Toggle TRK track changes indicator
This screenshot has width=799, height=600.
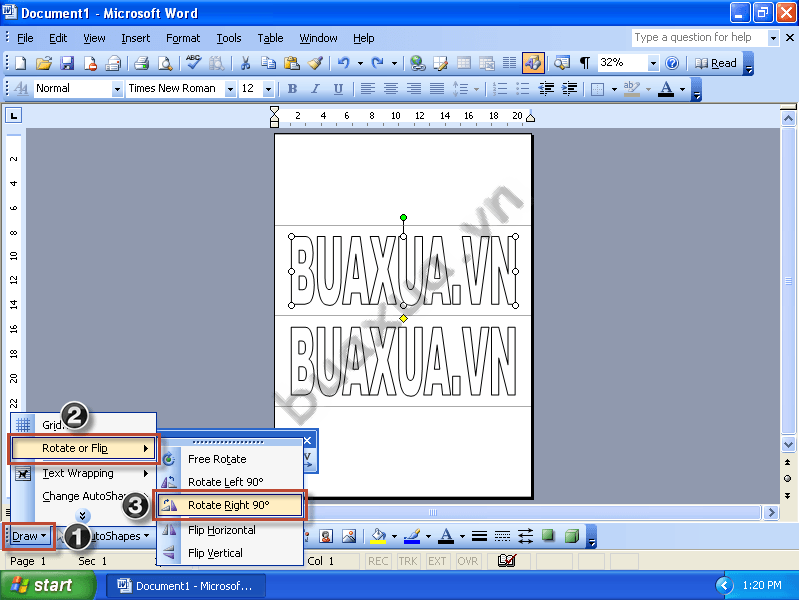coord(408,561)
